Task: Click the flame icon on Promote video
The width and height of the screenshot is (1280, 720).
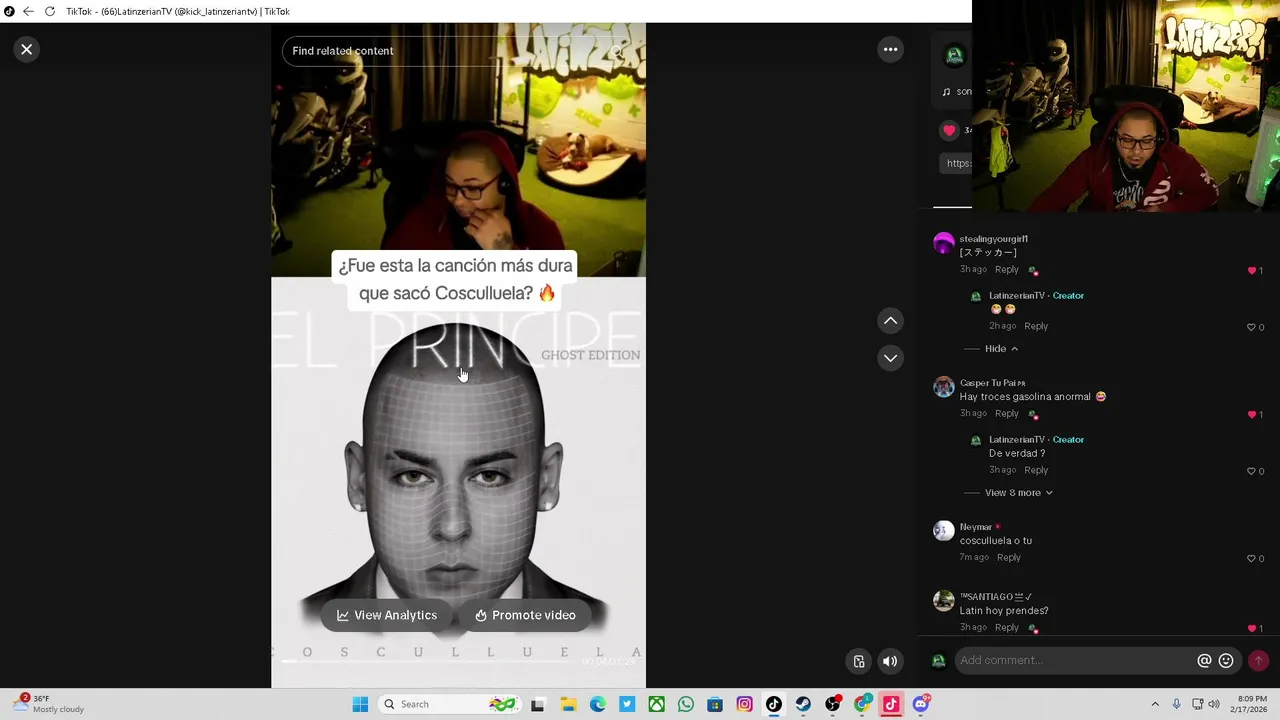Action: point(481,616)
